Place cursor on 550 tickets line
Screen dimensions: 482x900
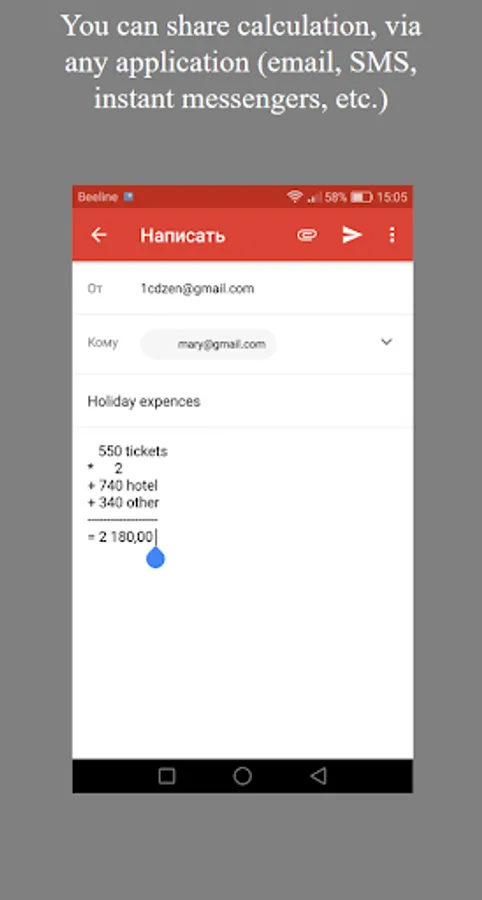pos(133,451)
